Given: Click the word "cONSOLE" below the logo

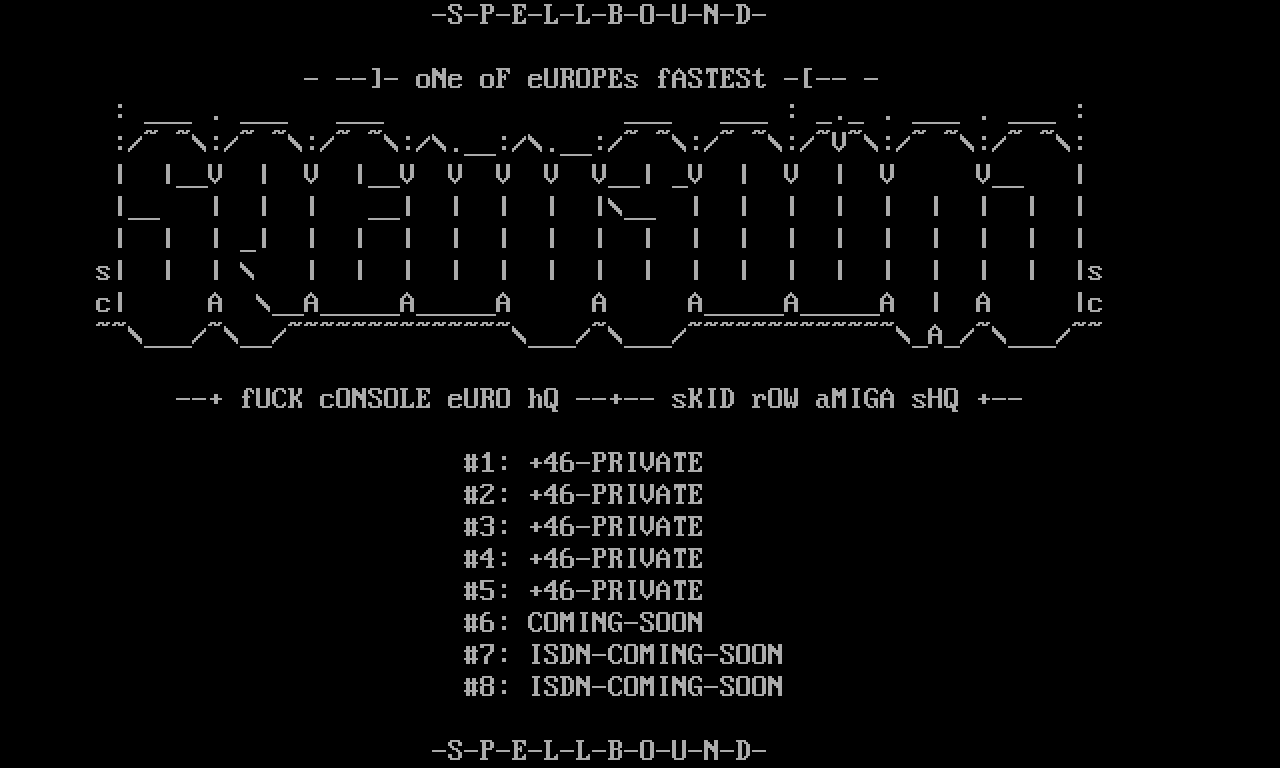Looking at the screenshot, I should (375, 399).
